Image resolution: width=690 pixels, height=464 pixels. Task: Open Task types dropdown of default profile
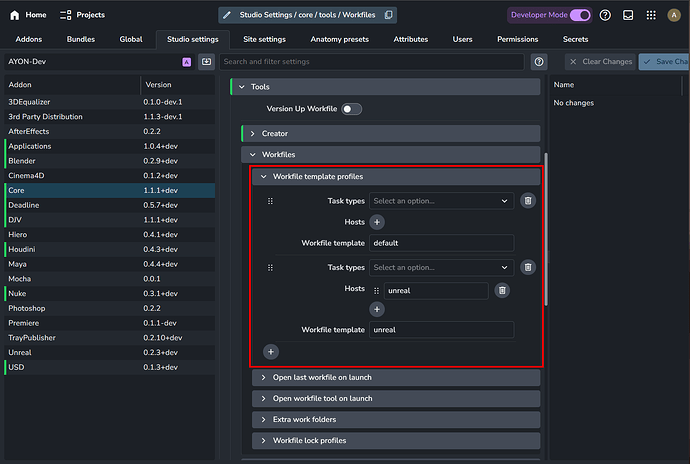pyautogui.click(x=441, y=201)
